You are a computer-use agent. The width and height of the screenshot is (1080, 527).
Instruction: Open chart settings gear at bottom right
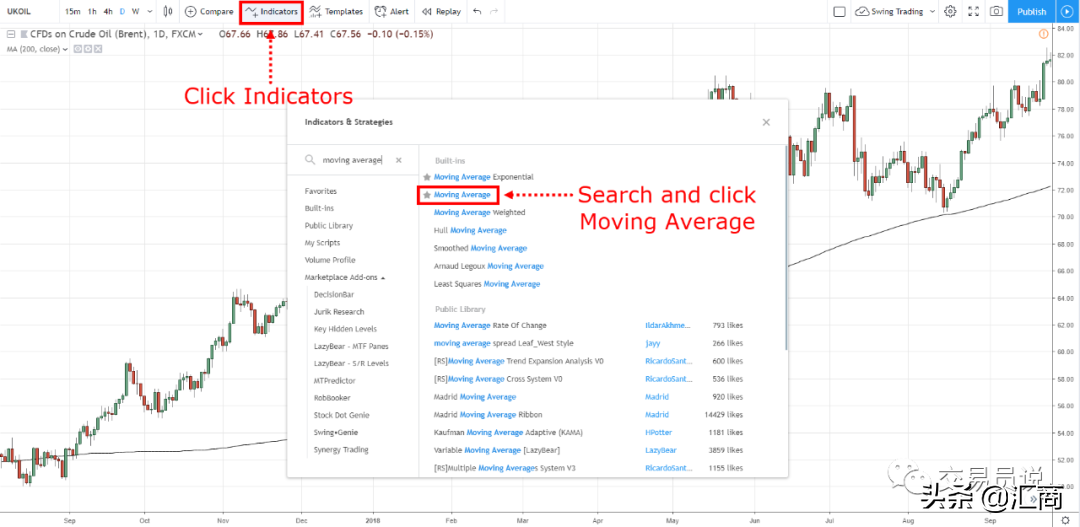tap(1066, 519)
